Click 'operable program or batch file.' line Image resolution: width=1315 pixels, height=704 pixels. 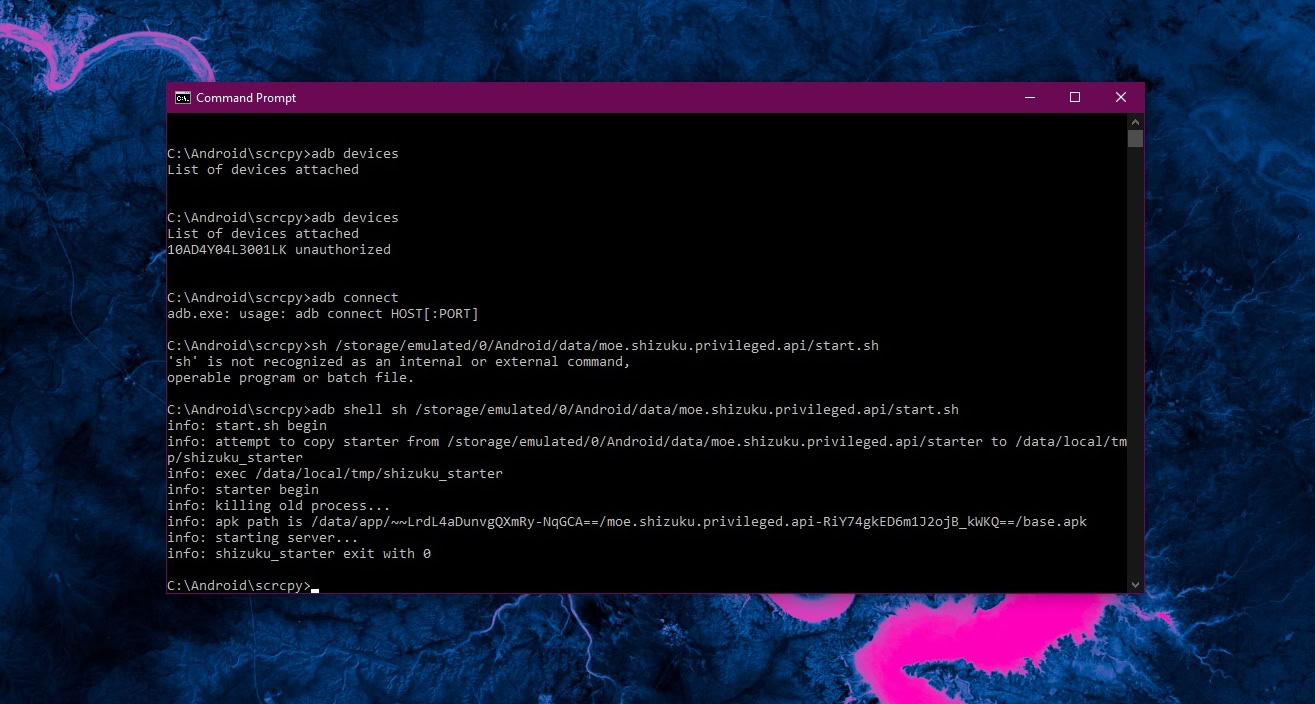[x=291, y=378]
